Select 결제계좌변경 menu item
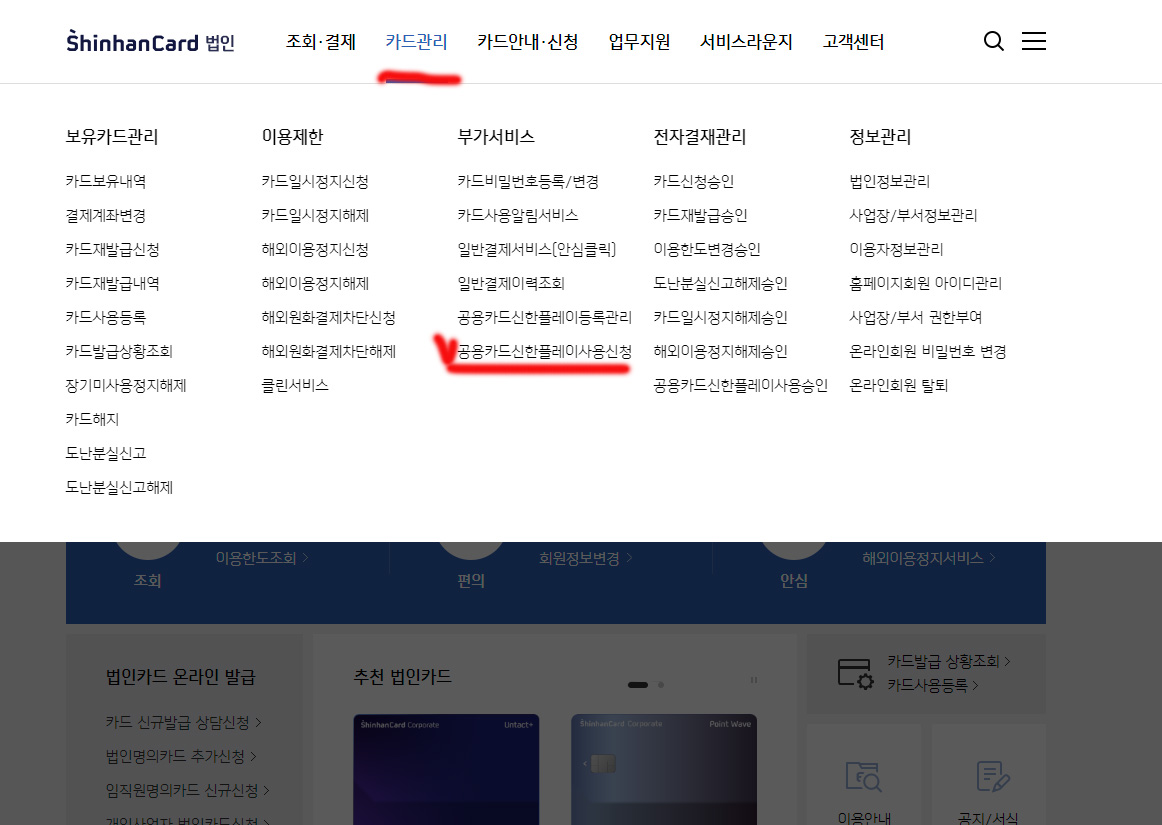Screen dimensions: 1162x825 tap(106, 215)
